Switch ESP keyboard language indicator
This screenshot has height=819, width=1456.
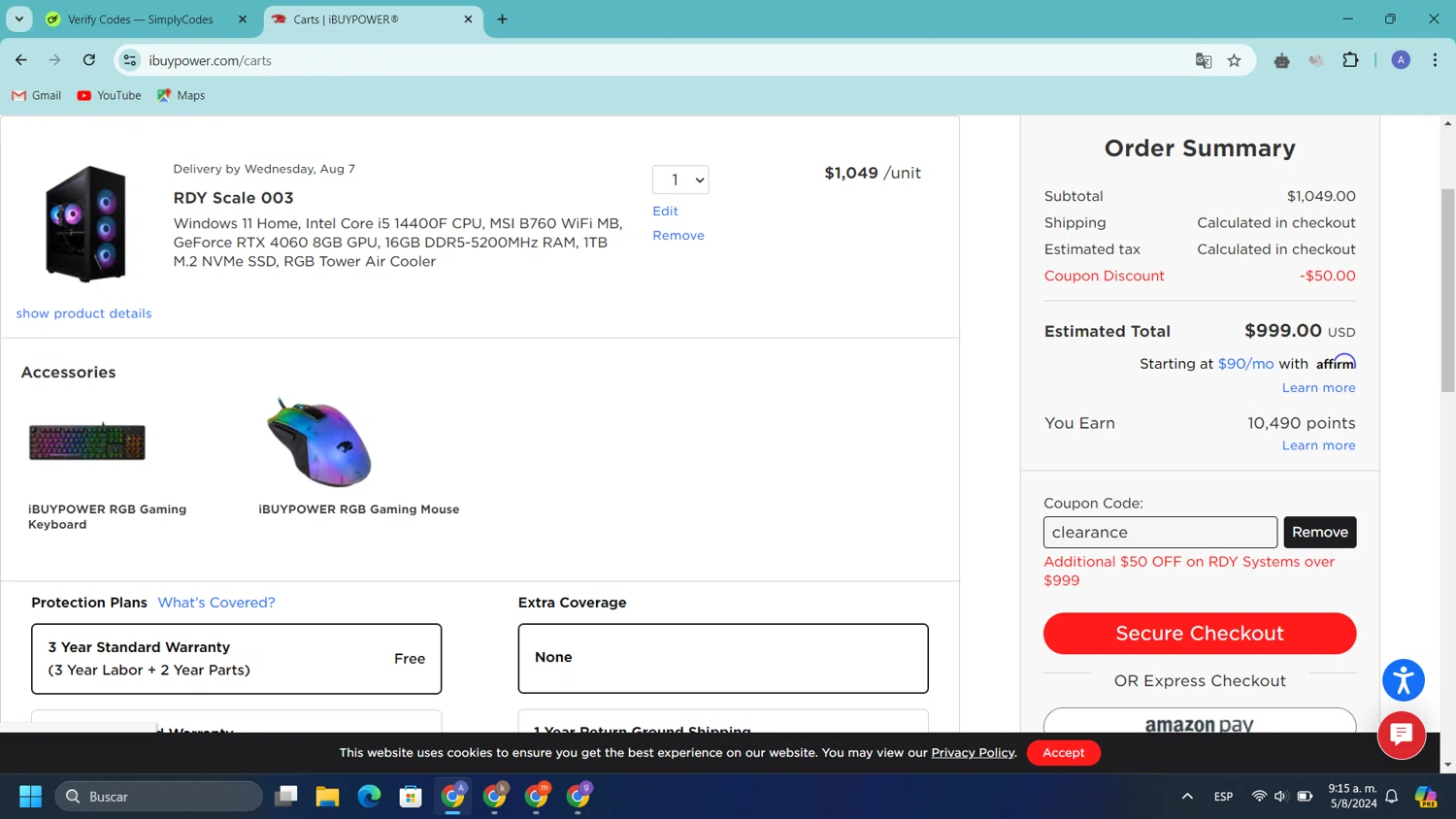(1223, 797)
